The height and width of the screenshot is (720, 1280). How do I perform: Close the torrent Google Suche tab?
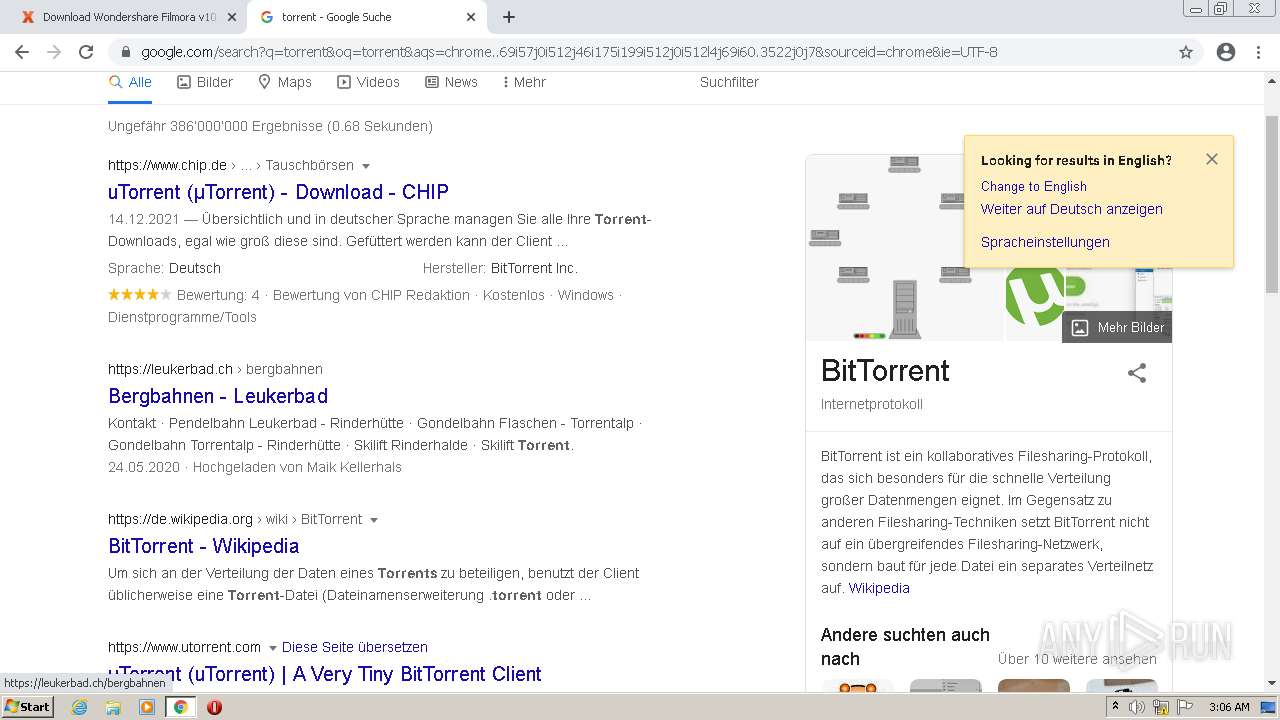(x=471, y=17)
